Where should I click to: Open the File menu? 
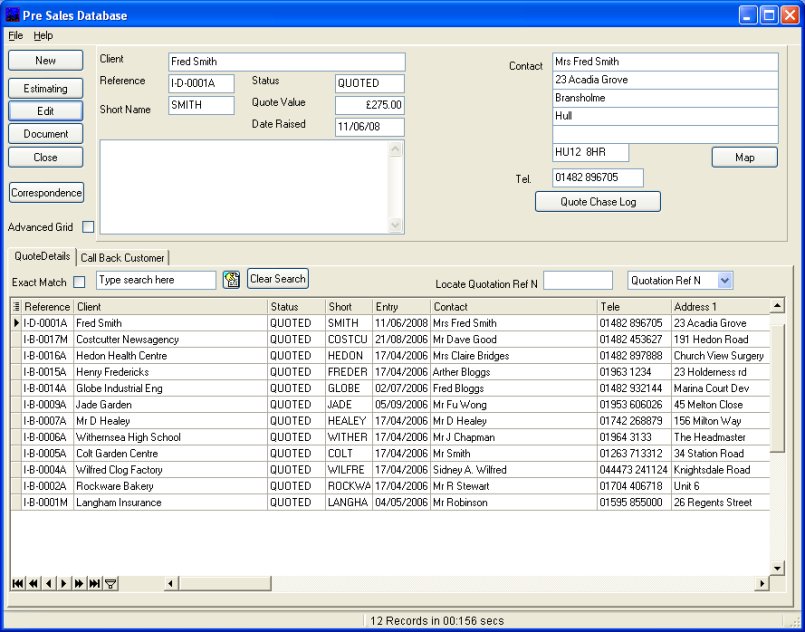(15, 36)
